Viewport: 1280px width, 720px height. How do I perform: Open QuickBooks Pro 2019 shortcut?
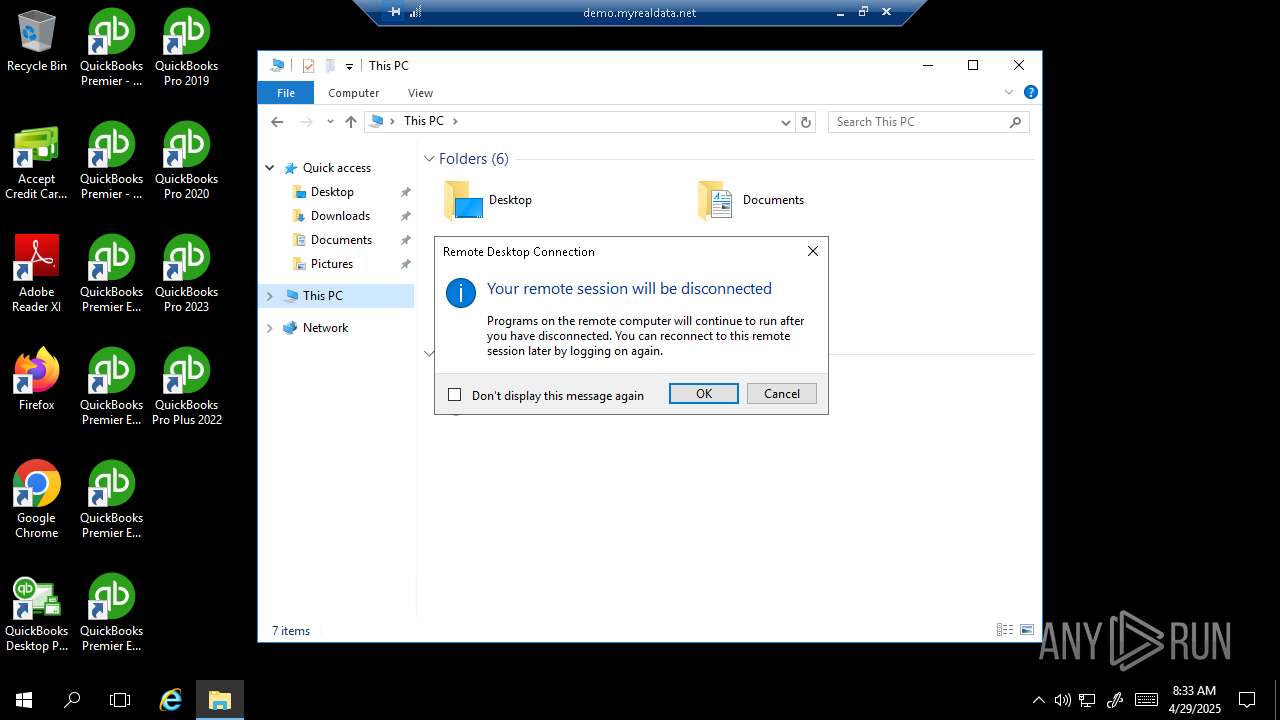point(186,48)
